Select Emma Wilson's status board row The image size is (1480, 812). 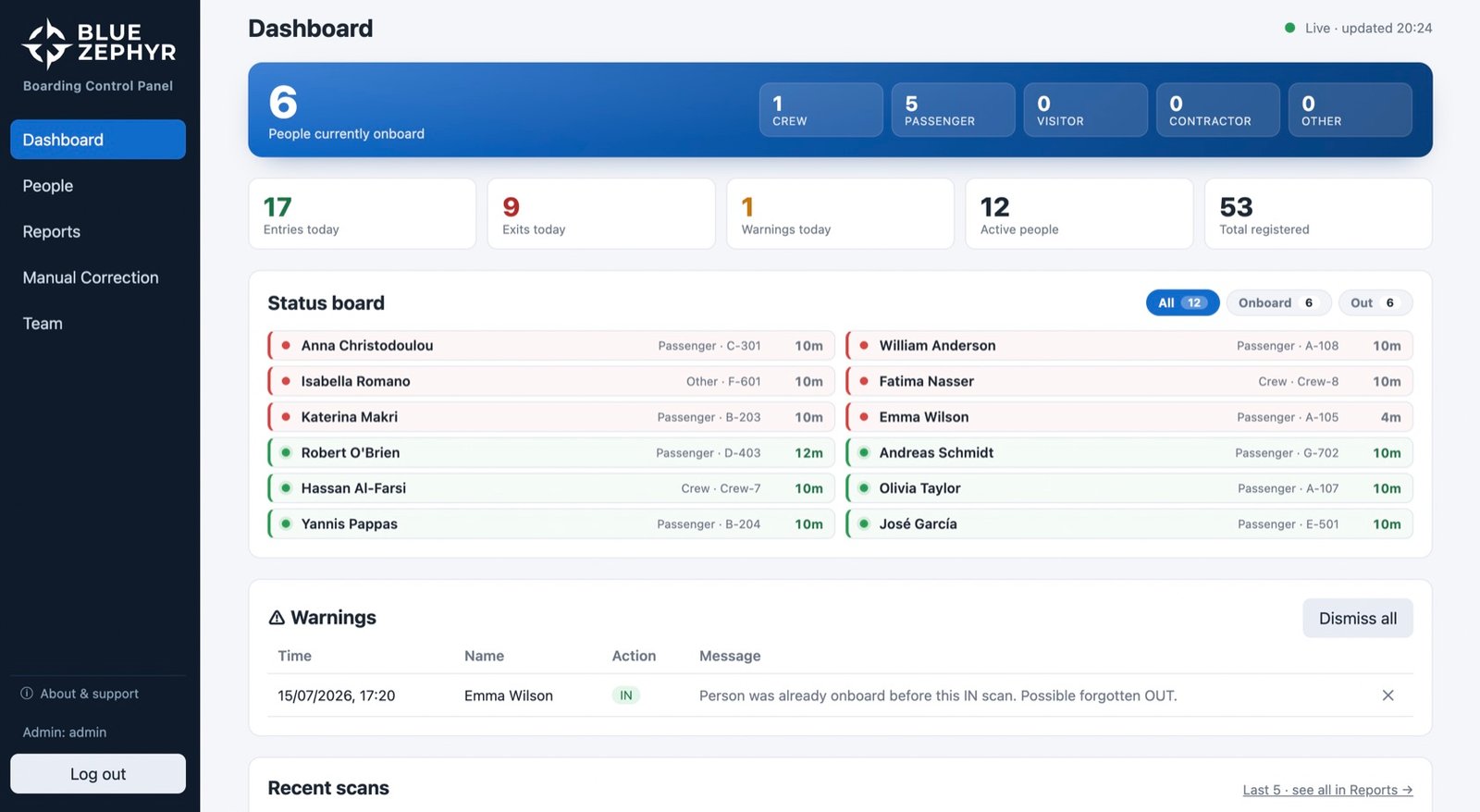pos(1129,417)
